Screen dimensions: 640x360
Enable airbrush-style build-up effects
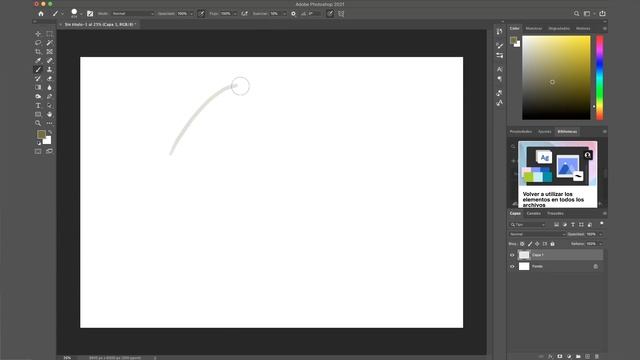click(244, 13)
